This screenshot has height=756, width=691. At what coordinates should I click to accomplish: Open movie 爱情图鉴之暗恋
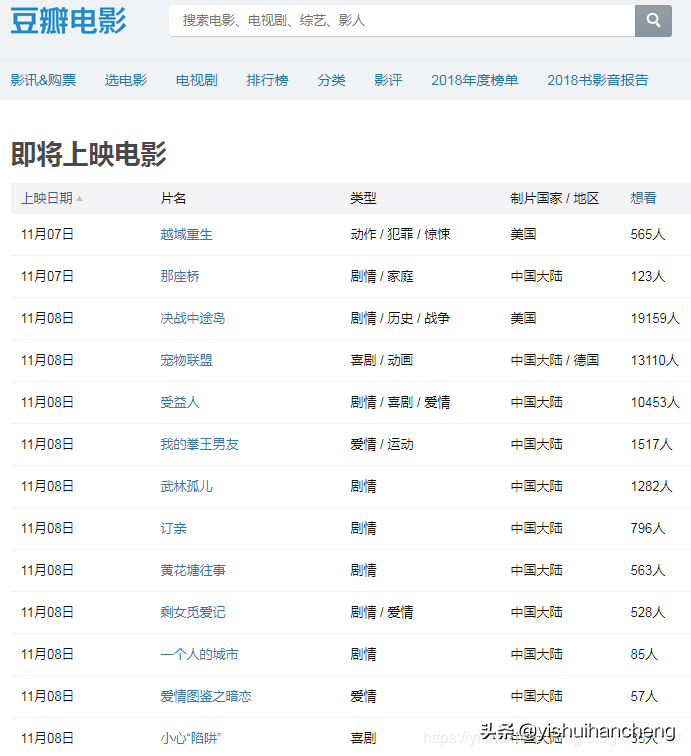tap(206, 696)
